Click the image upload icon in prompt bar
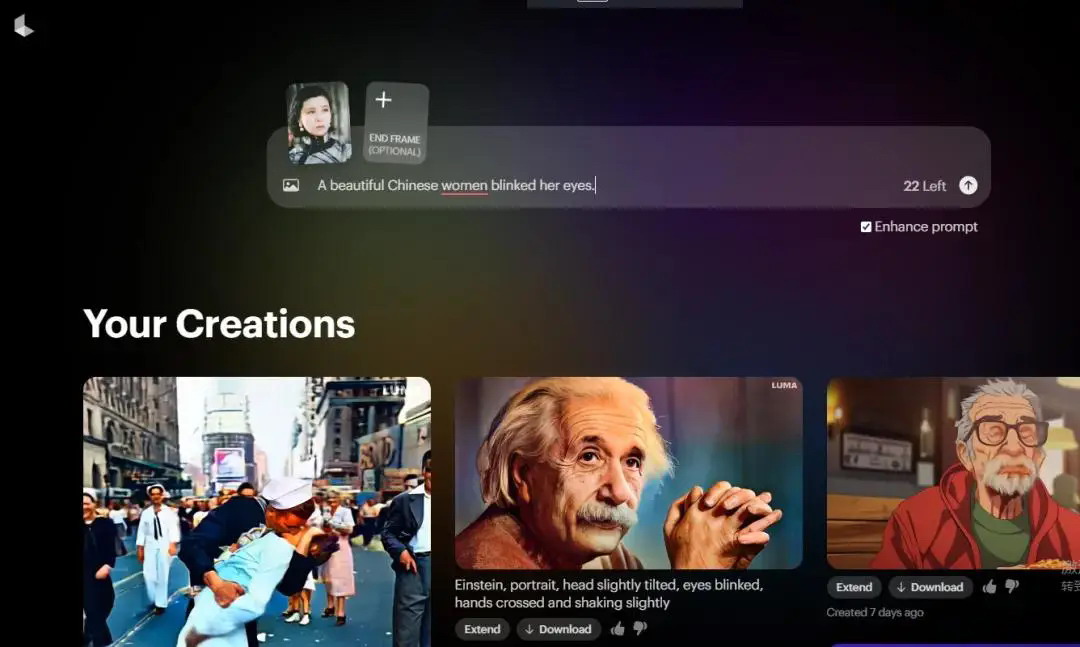Image resolution: width=1080 pixels, height=647 pixels. 291,185
